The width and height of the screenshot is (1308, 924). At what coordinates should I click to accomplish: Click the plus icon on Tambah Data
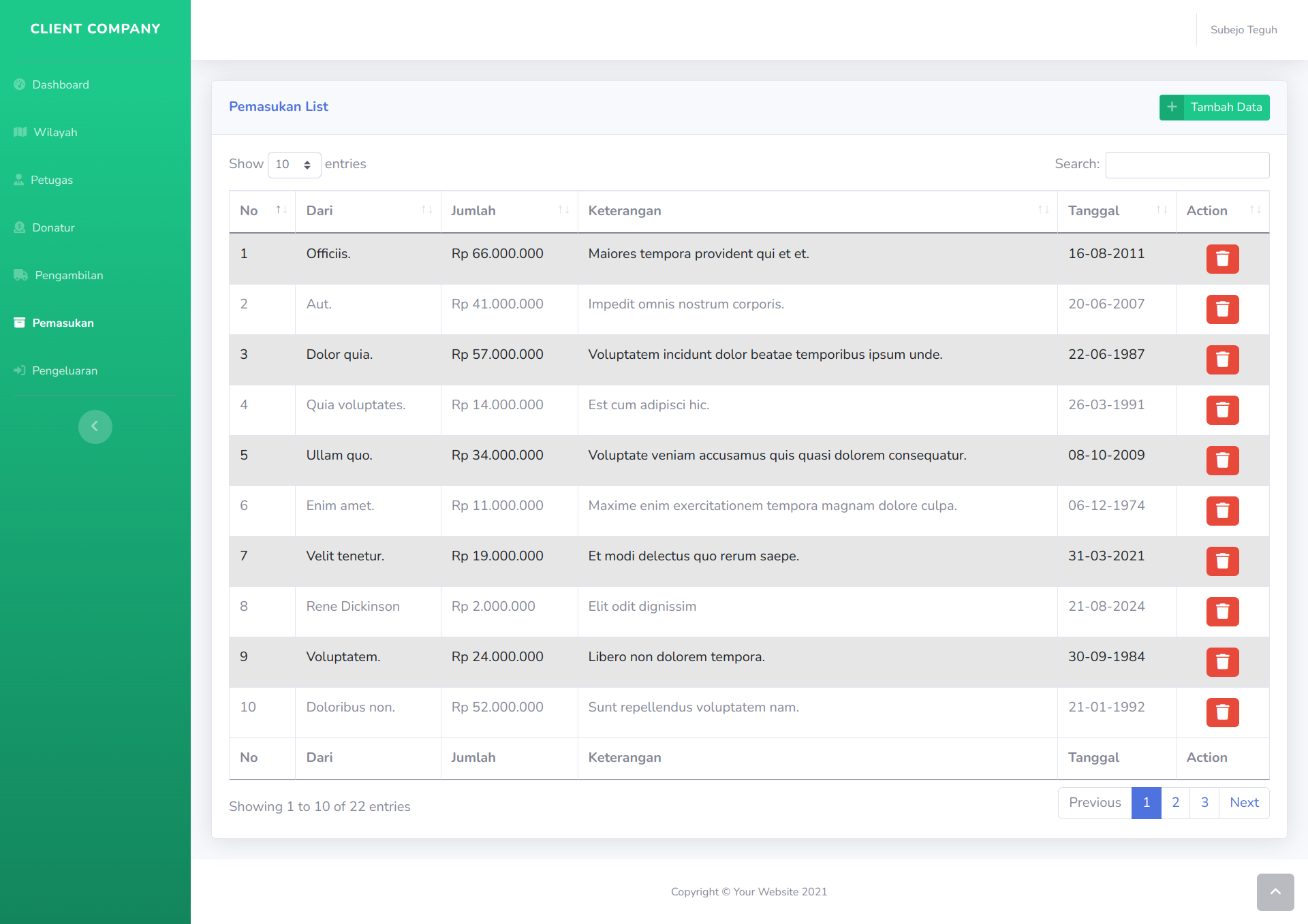[x=1172, y=107]
